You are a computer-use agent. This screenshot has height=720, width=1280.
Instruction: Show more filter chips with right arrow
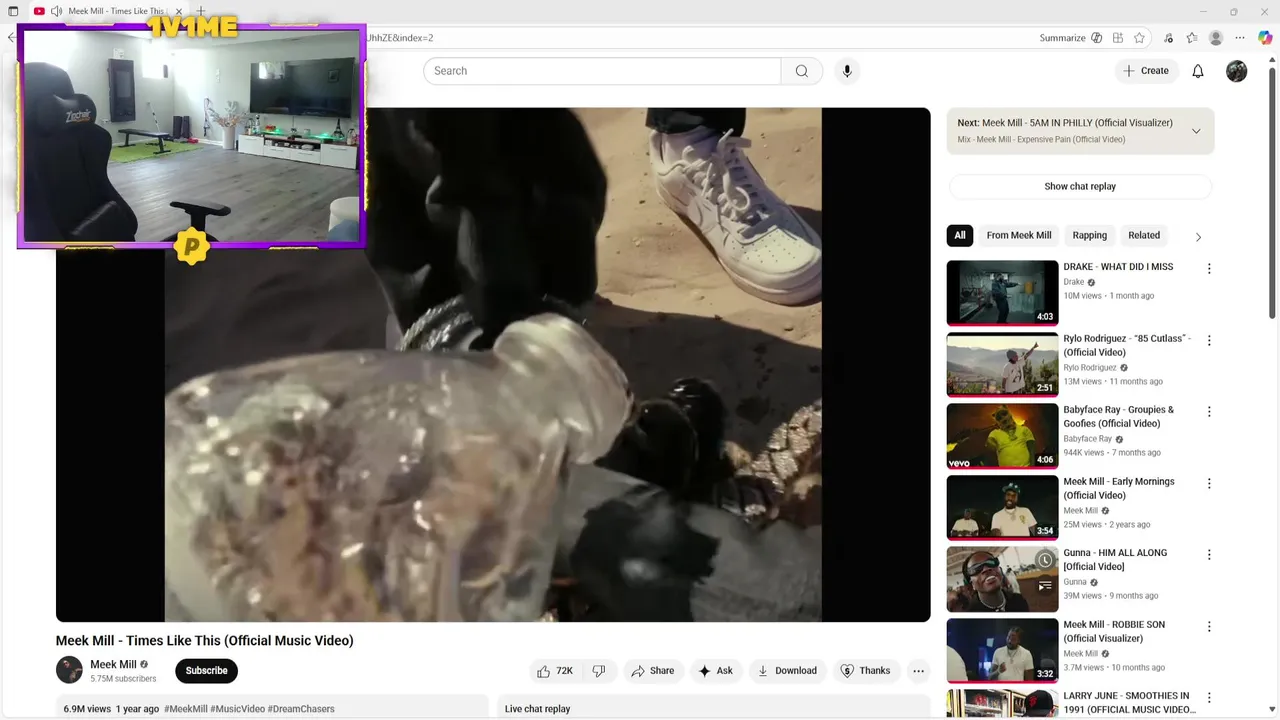(x=1198, y=237)
